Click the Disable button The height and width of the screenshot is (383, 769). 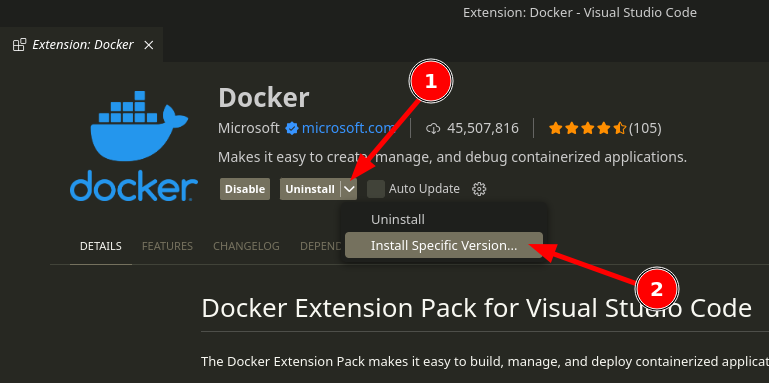coord(245,189)
